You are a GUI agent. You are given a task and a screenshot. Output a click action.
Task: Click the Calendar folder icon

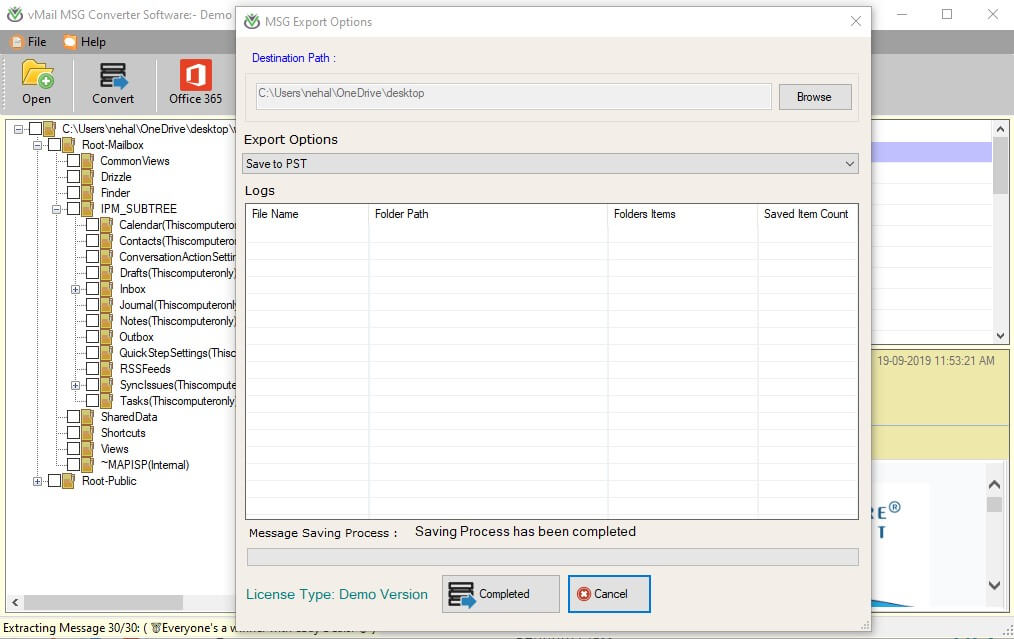(x=107, y=225)
